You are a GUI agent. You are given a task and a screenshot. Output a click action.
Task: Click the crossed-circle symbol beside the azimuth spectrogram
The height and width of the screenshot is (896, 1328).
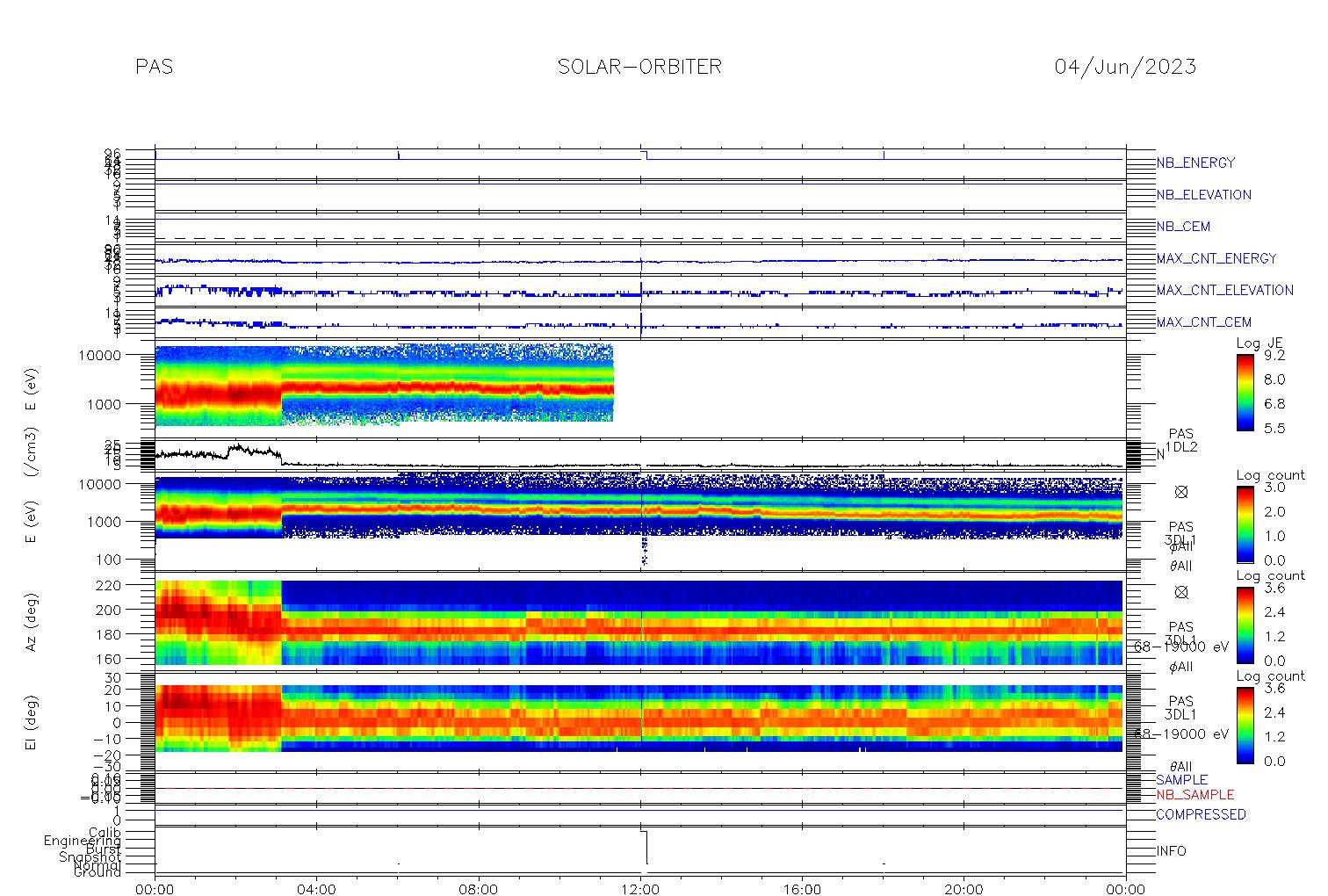pyautogui.click(x=1181, y=592)
